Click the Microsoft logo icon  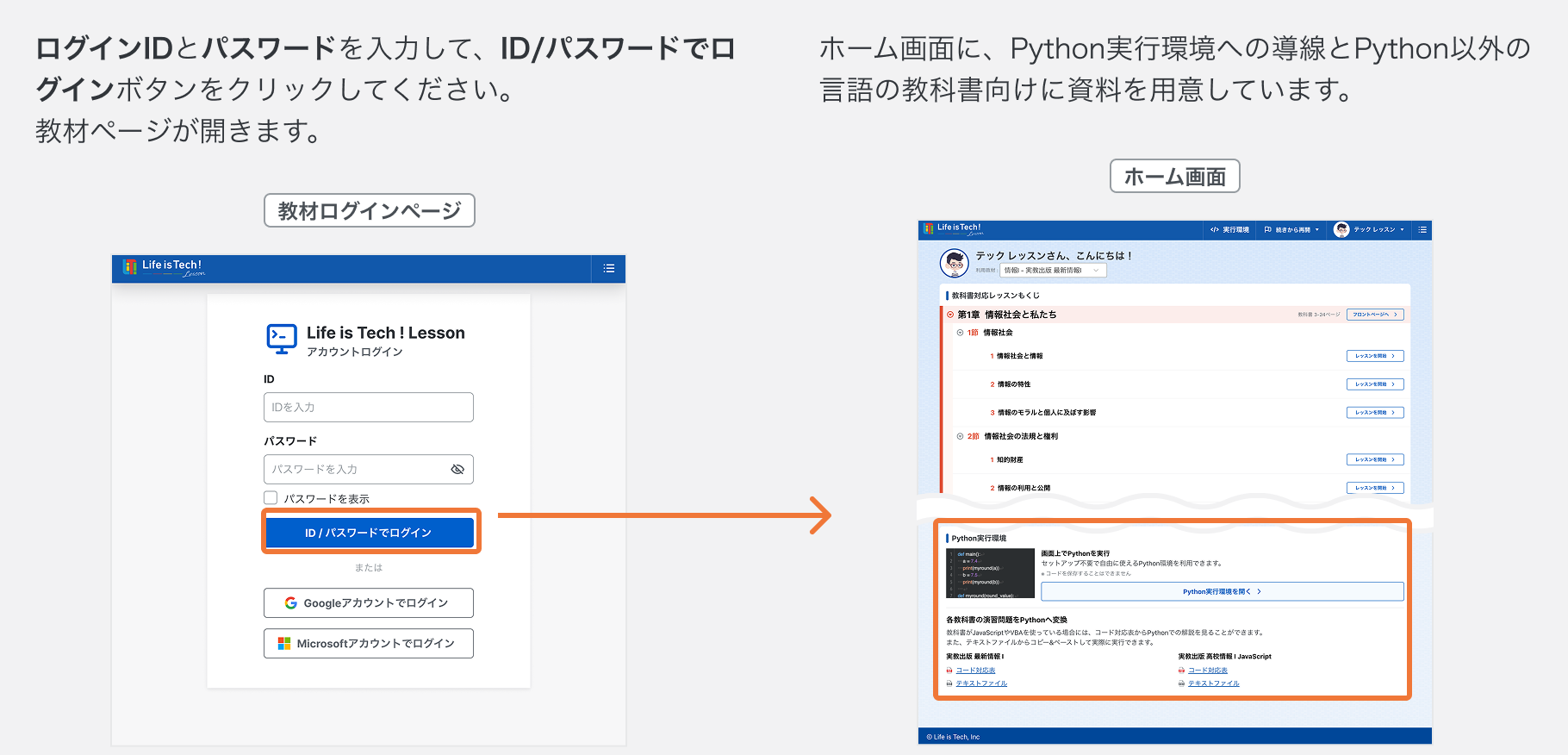(284, 643)
